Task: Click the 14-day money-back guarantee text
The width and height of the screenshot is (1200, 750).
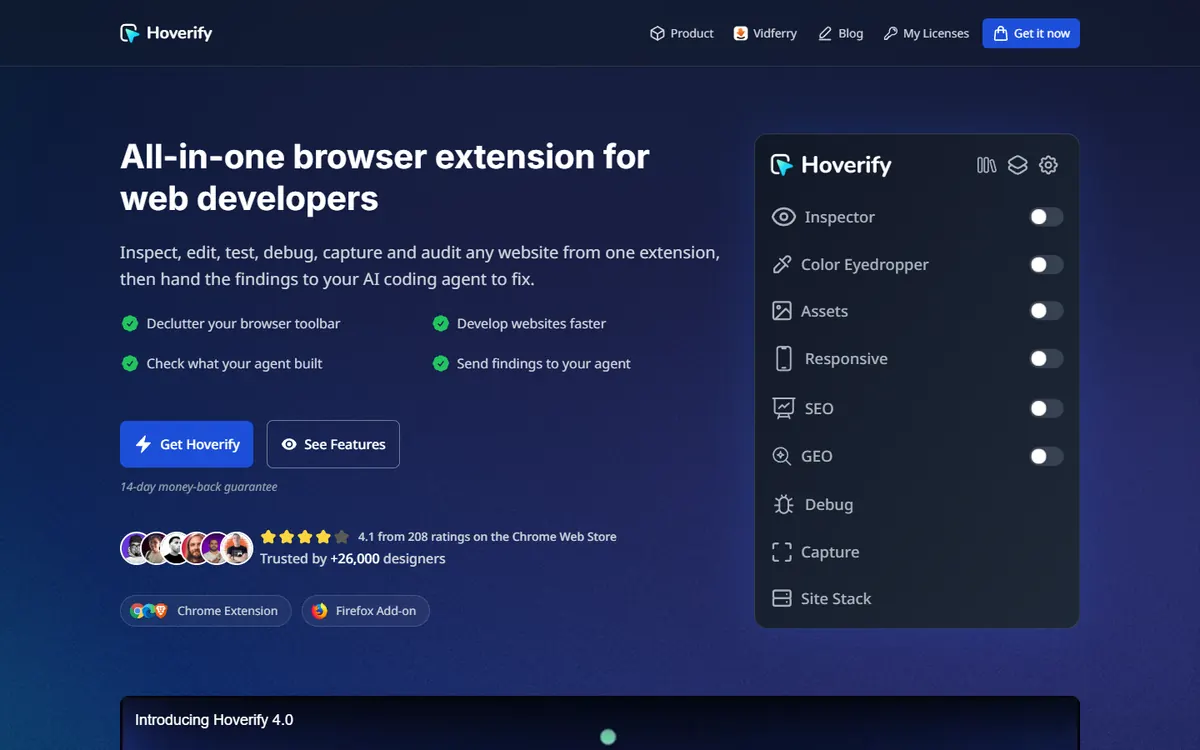Action: [x=199, y=487]
